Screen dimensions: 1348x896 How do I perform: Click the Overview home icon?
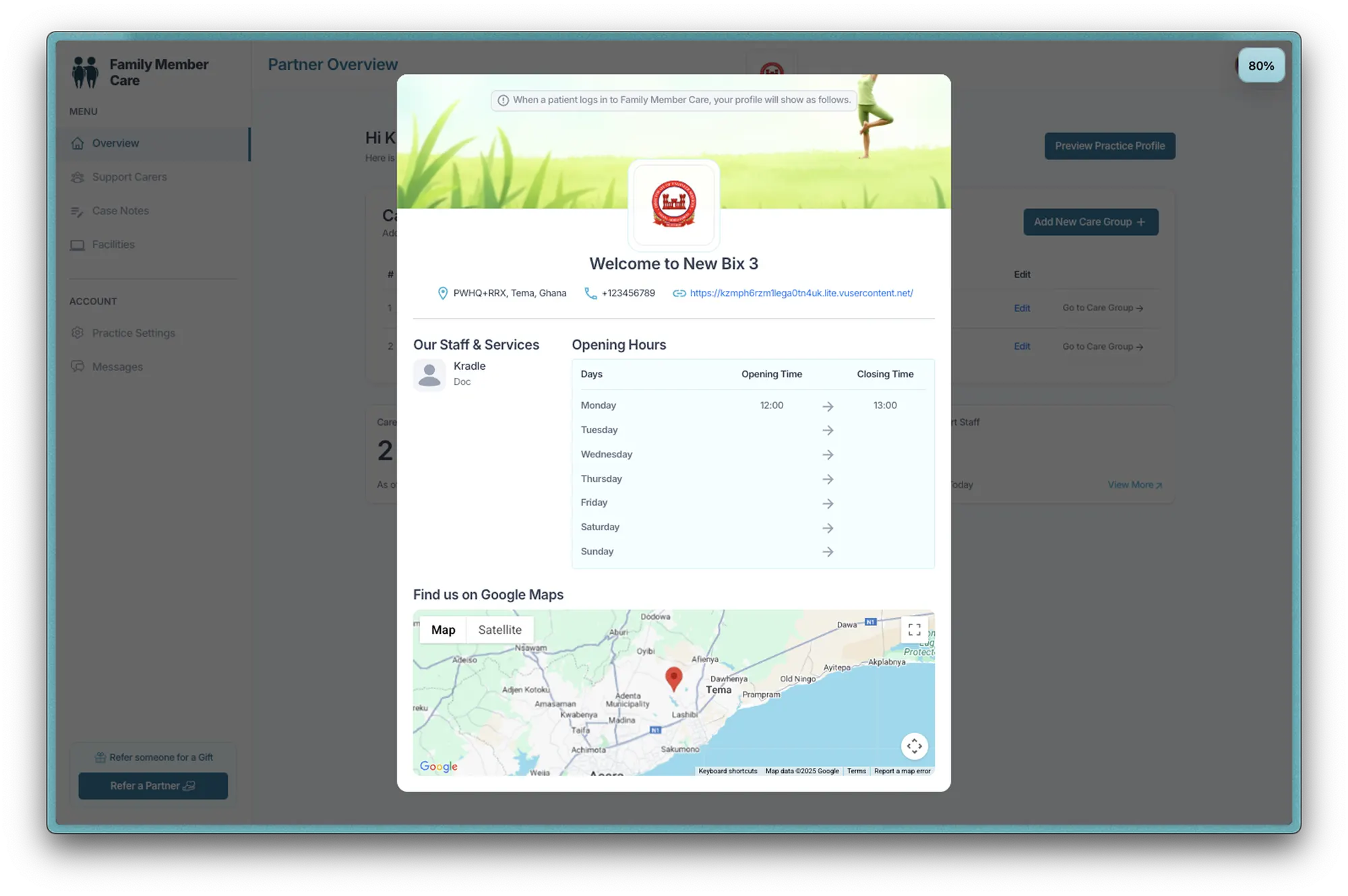pos(78,143)
